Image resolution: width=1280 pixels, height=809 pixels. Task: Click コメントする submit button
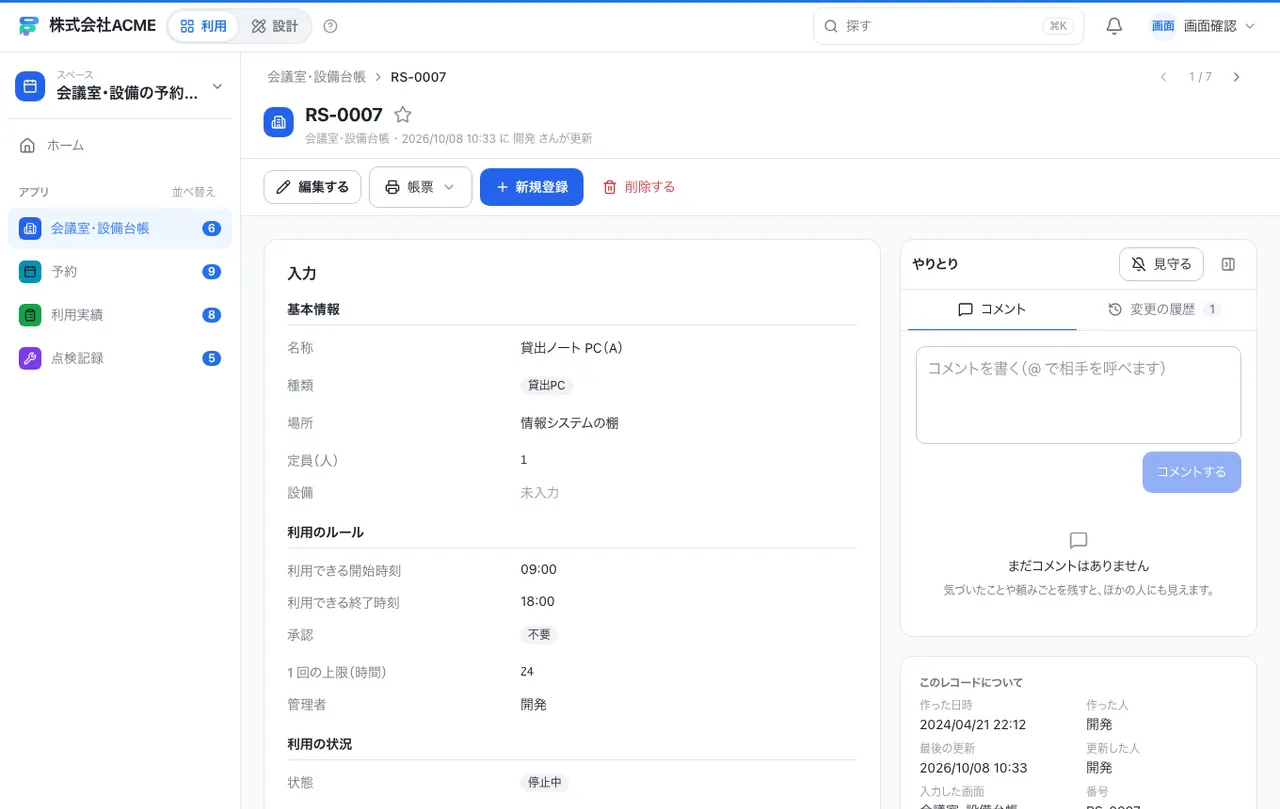[1192, 472]
